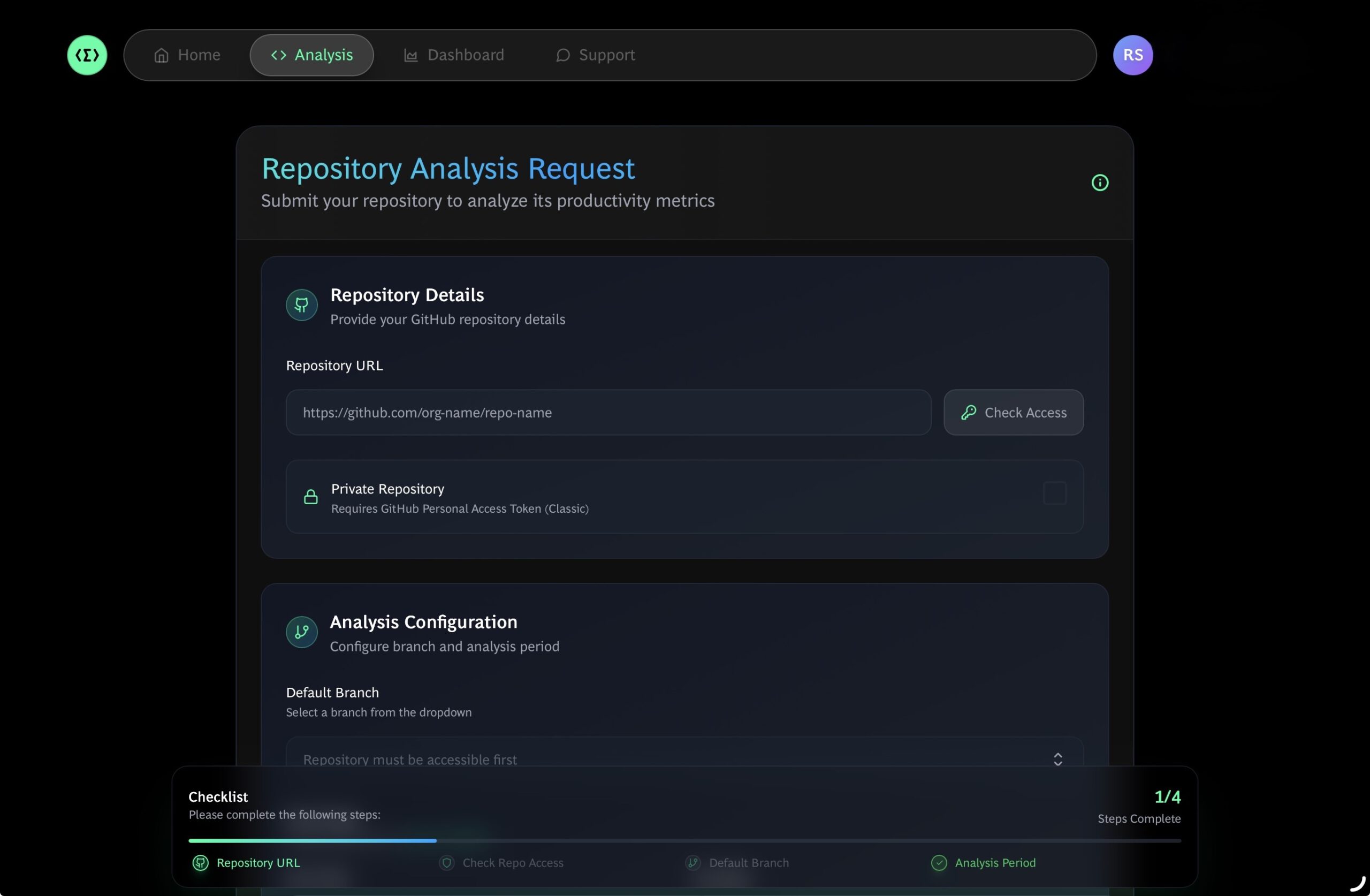The height and width of the screenshot is (896, 1370).
Task: Click the Checklist heading
Action: [218, 796]
